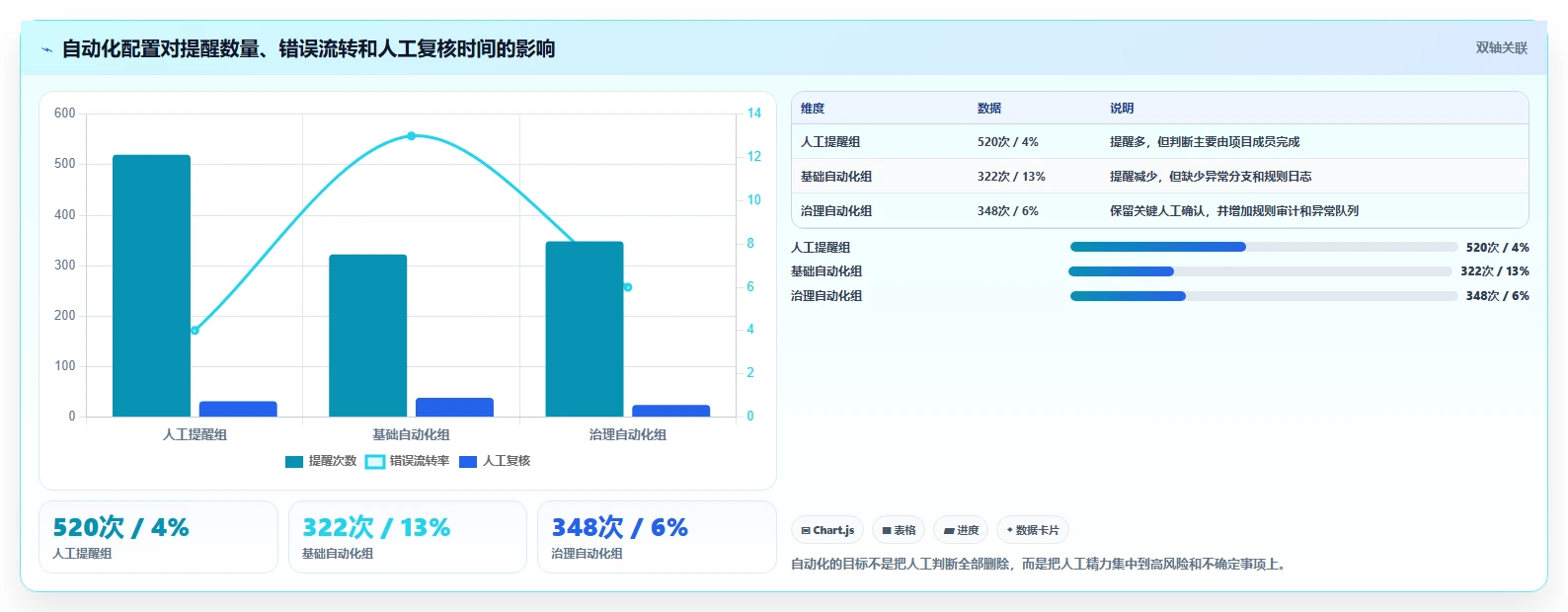The image size is (1568, 612).
Task: Click the 基础自动化组 progress bar
Action: 1261,271
